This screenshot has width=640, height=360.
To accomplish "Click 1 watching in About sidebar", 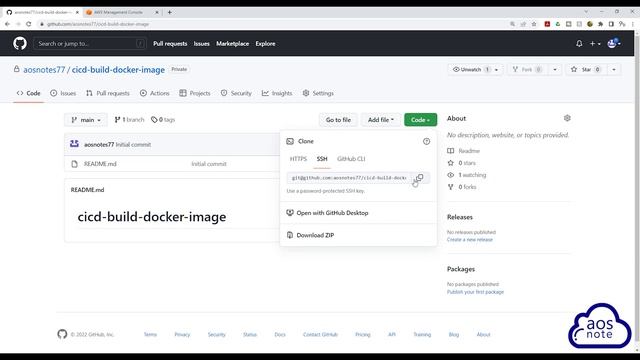I will (472, 175).
